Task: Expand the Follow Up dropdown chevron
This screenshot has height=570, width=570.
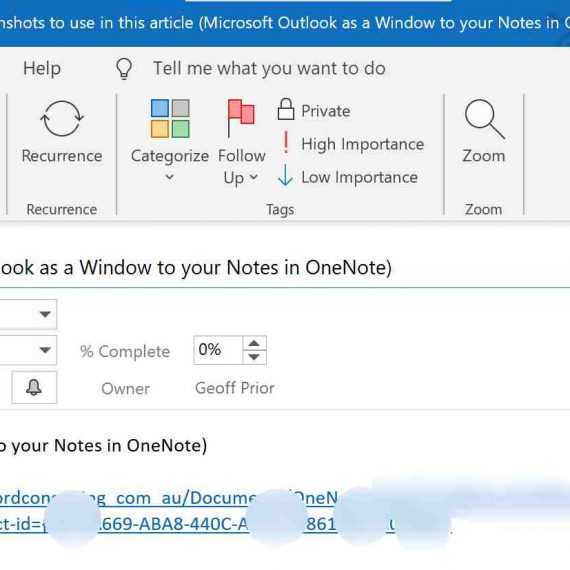Action: pyautogui.click(x=254, y=177)
